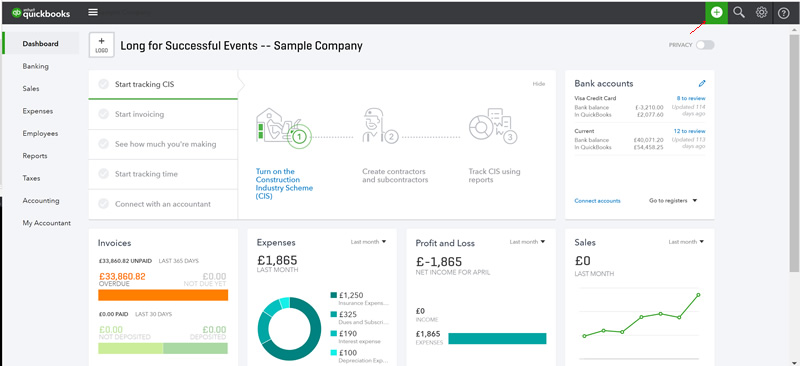The width and height of the screenshot is (800, 366).
Task: Click the £1,250 Insurance expense legend entry
Action: pyautogui.click(x=360, y=299)
